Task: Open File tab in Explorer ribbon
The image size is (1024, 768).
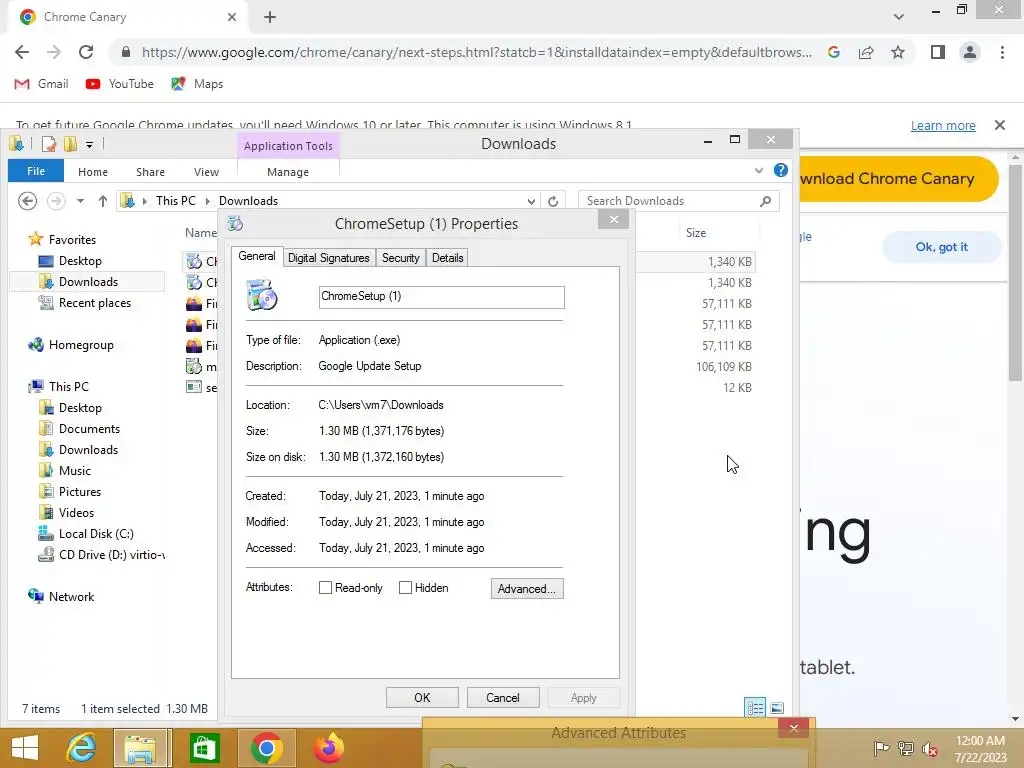Action: coord(36,171)
